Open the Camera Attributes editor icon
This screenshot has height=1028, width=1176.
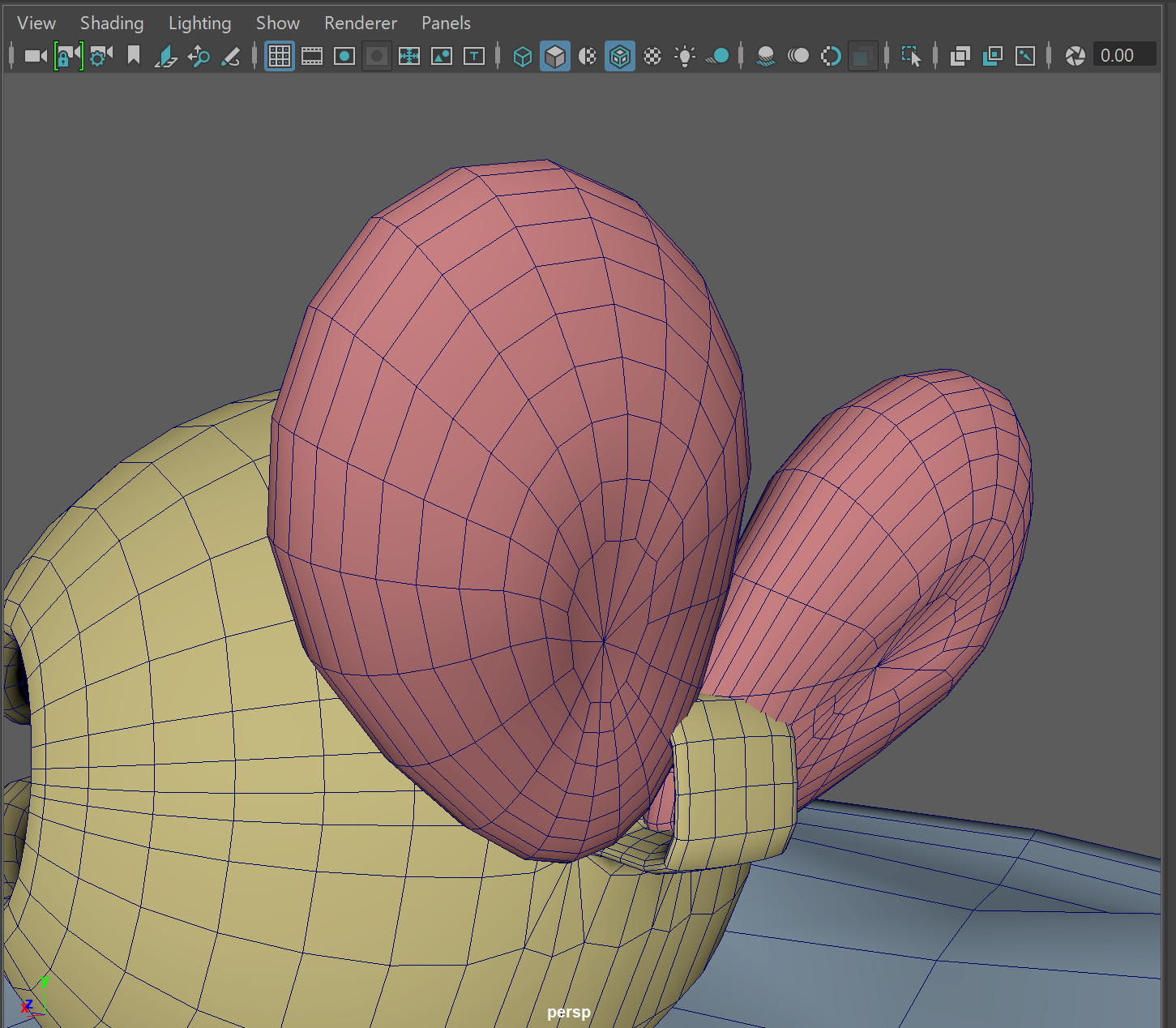[x=101, y=56]
